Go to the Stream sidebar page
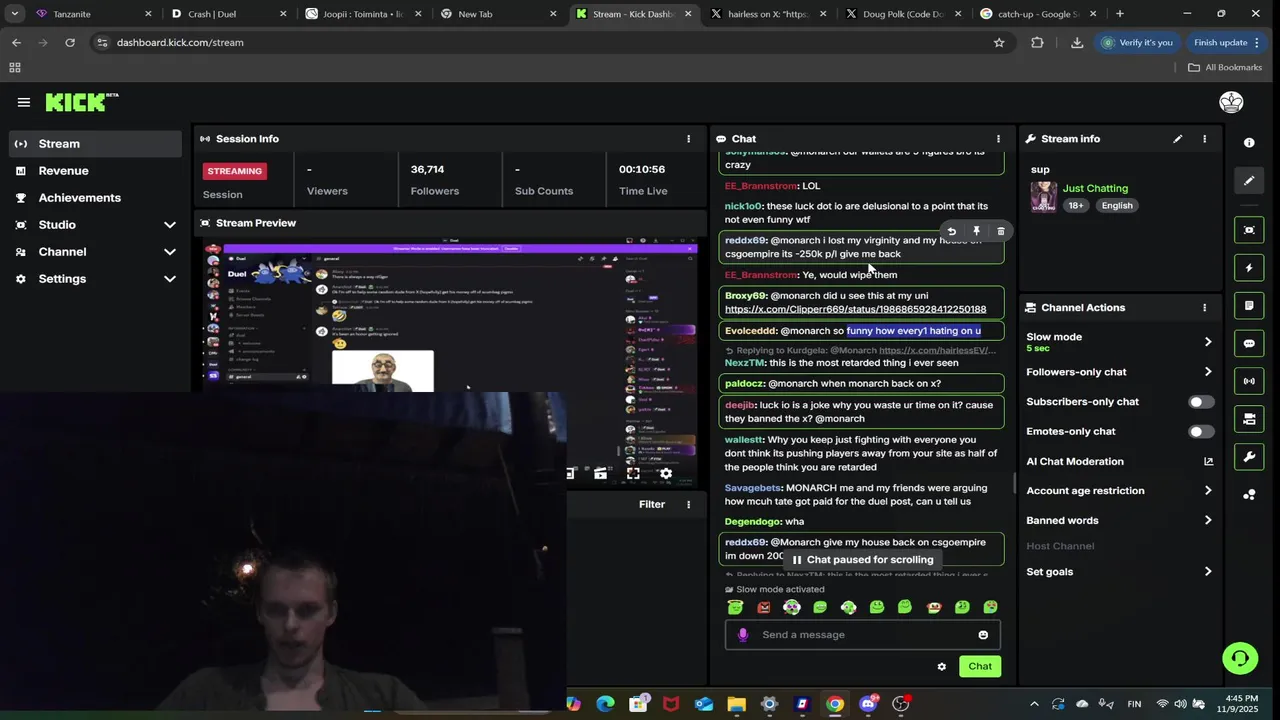Screen dimensions: 1280x720 [x=96, y=144]
